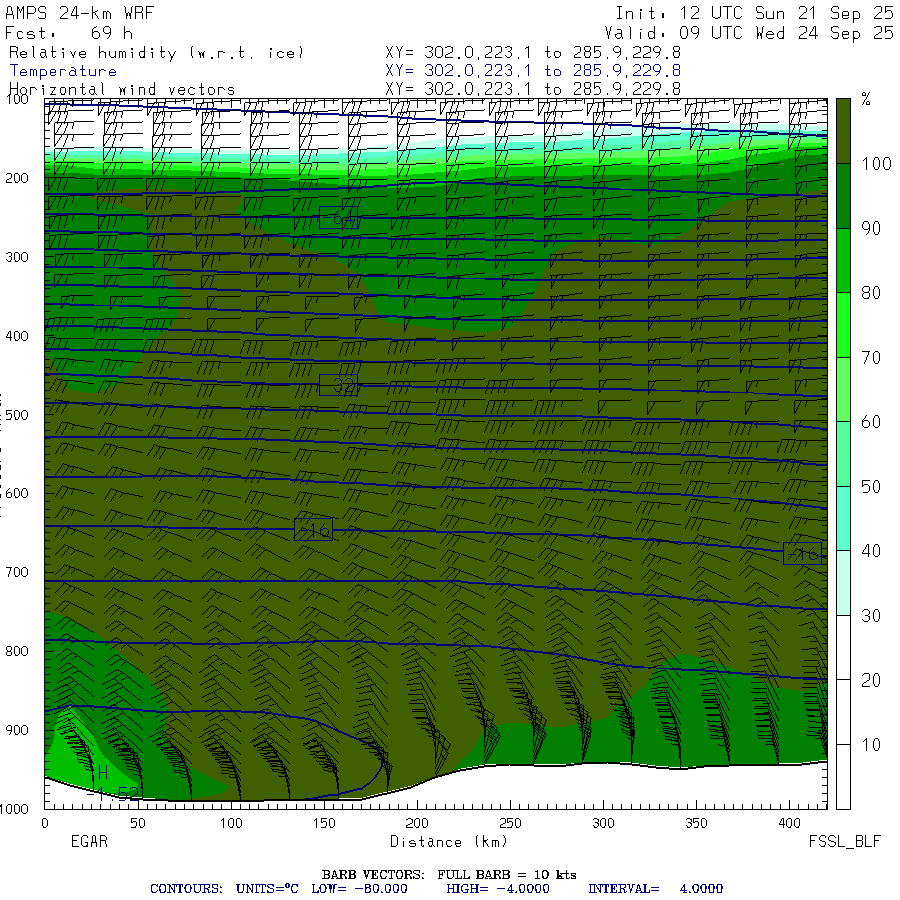
Task: Select the right-edge -16 contour label
Action: [802, 553]
